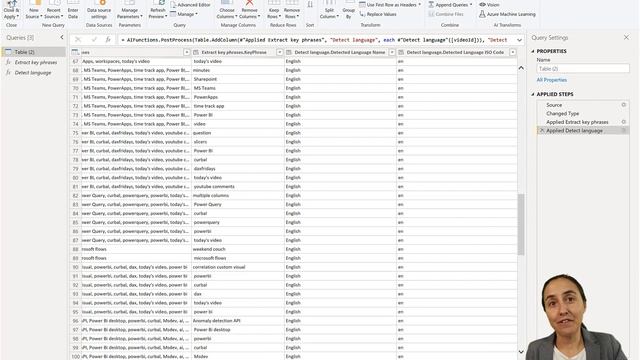The image size is (640, 360).
Task: Select the 'correlation custom visual' cell
Action: (238, 267)
